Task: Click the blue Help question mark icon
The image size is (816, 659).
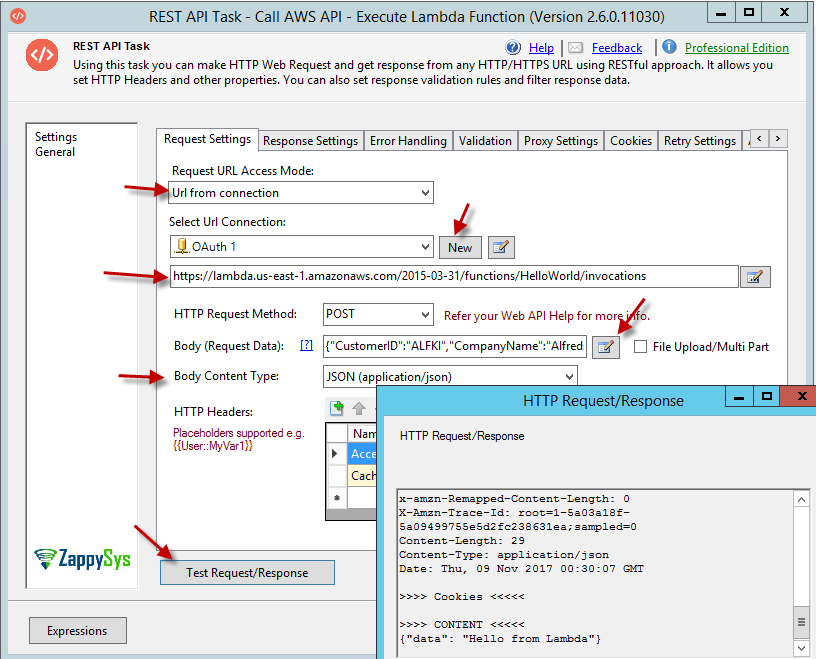Action: click(x=513, y=47)
